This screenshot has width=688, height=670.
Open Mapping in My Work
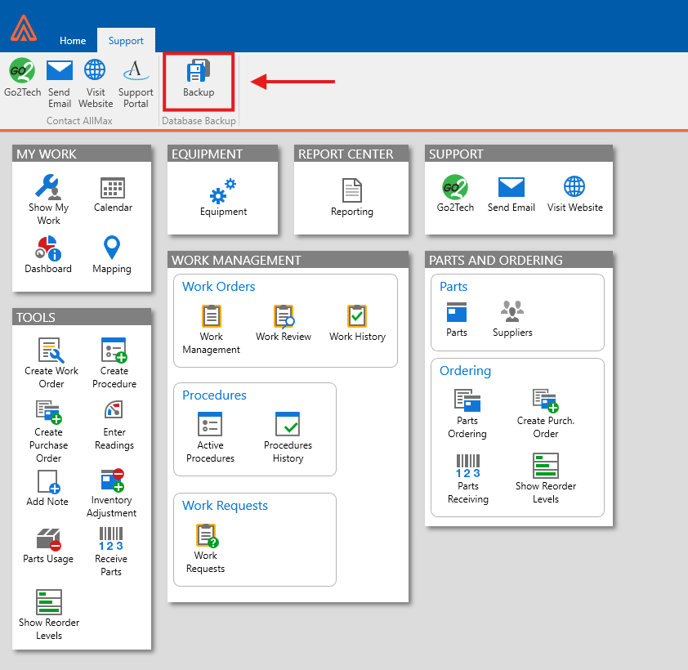[111, 254]
